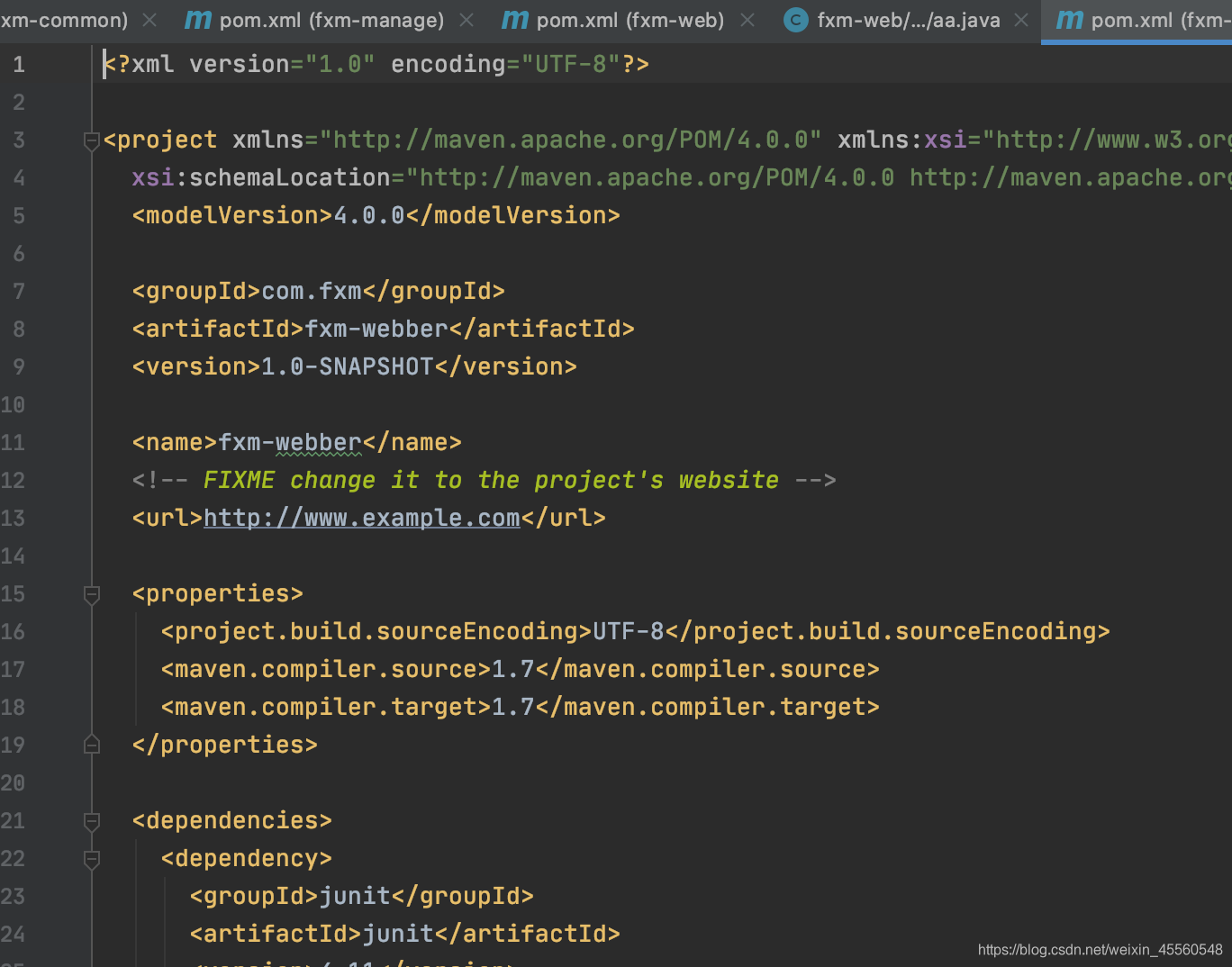Click the version 1.0-SNAPSHOT text
The image size is (1232, 967).
coord(355,366)
